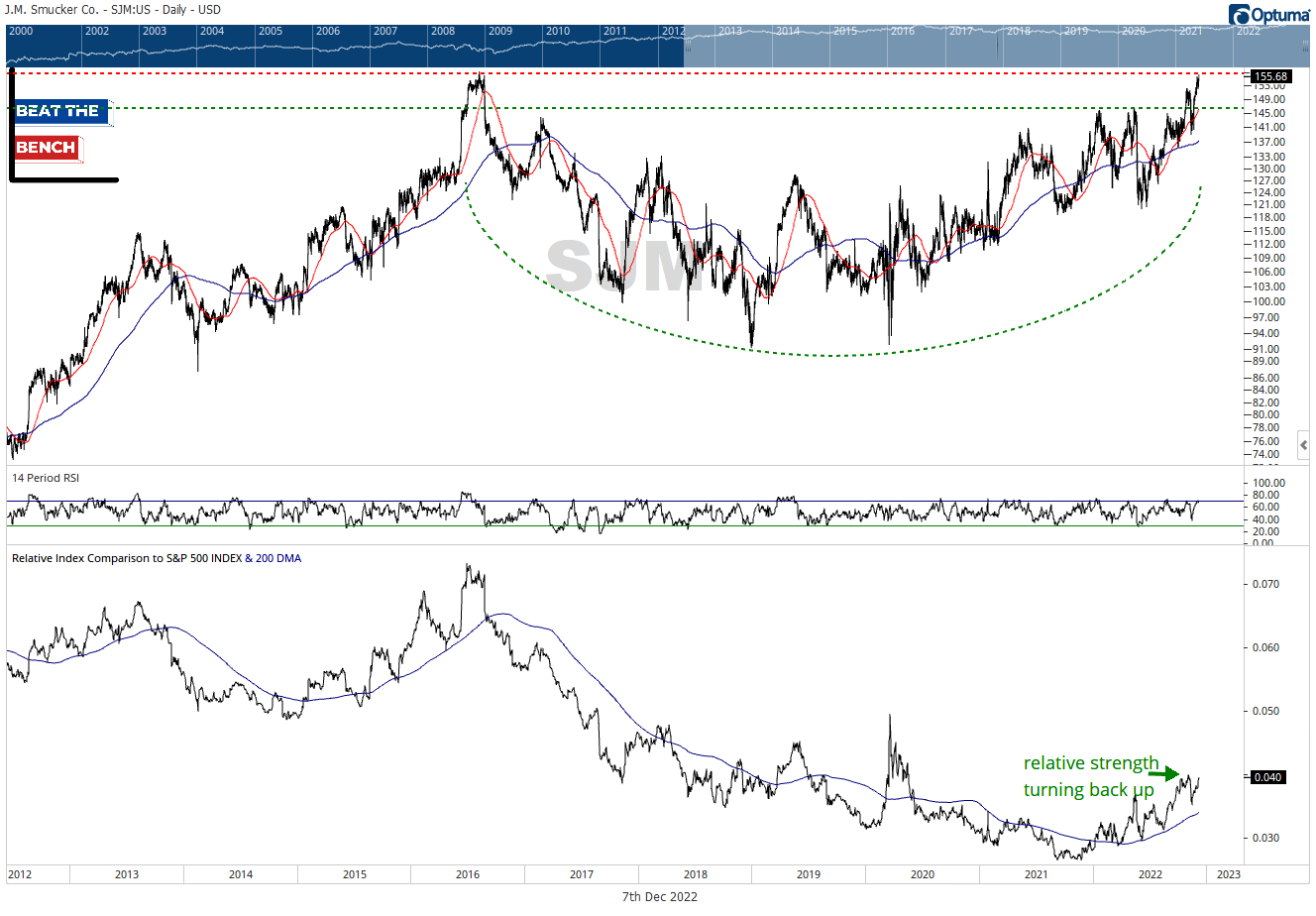Jump to 2000 in the overview strip

click(21, 31)
